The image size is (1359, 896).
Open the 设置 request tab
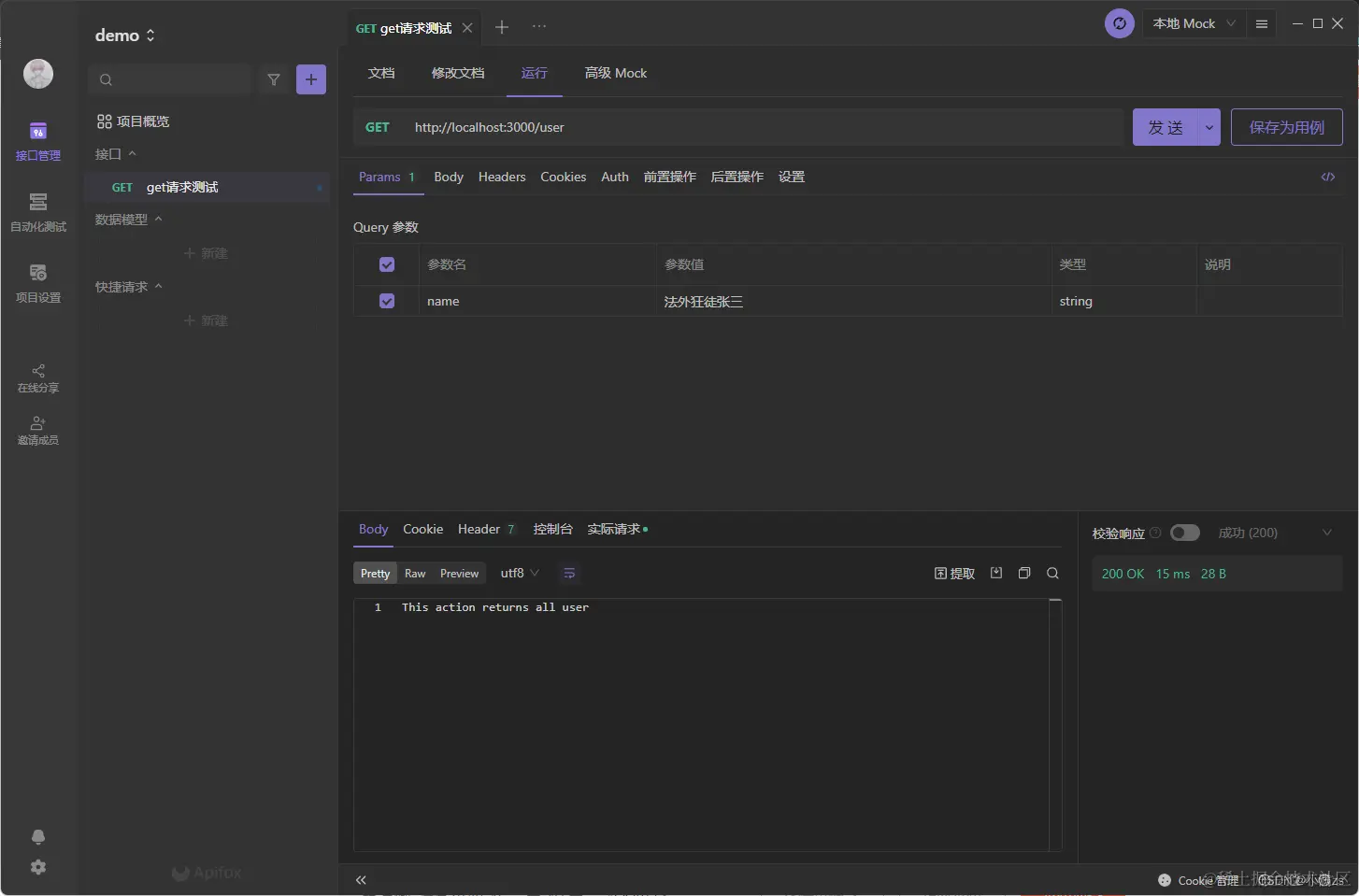coord(792,177)
